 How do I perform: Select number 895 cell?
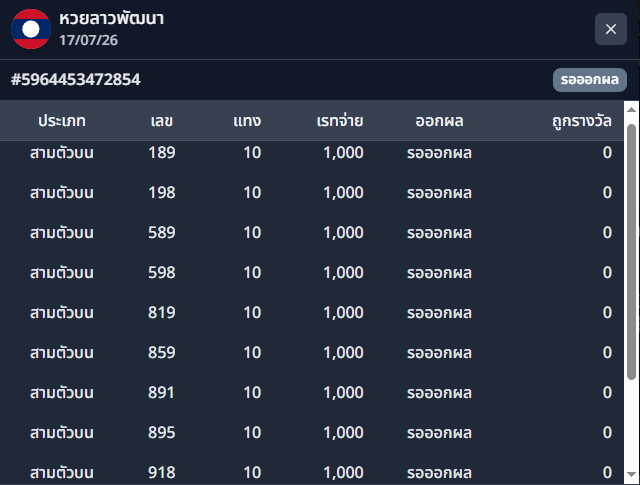162,433
